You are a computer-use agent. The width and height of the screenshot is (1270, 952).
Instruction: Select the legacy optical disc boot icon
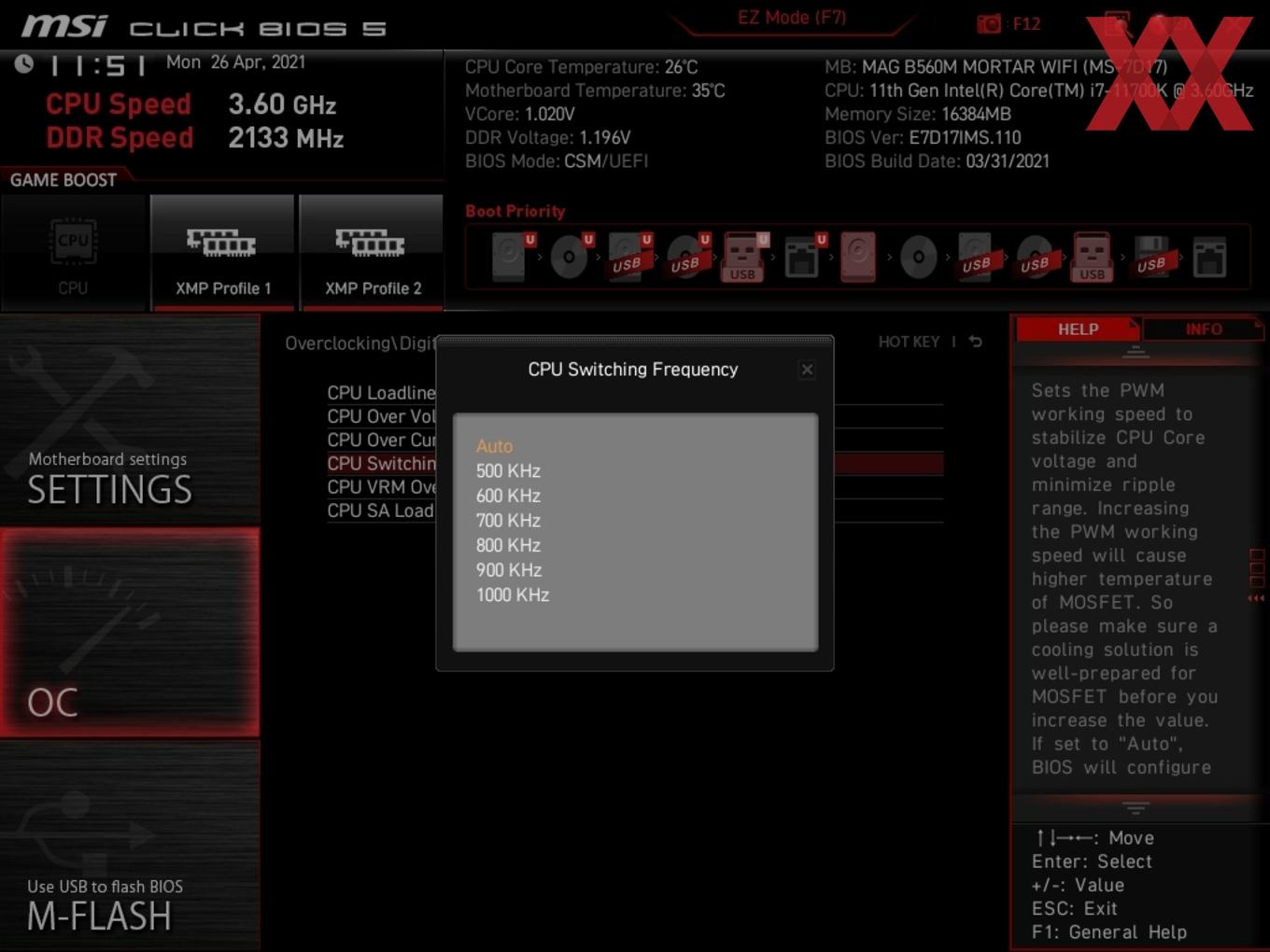918,257
